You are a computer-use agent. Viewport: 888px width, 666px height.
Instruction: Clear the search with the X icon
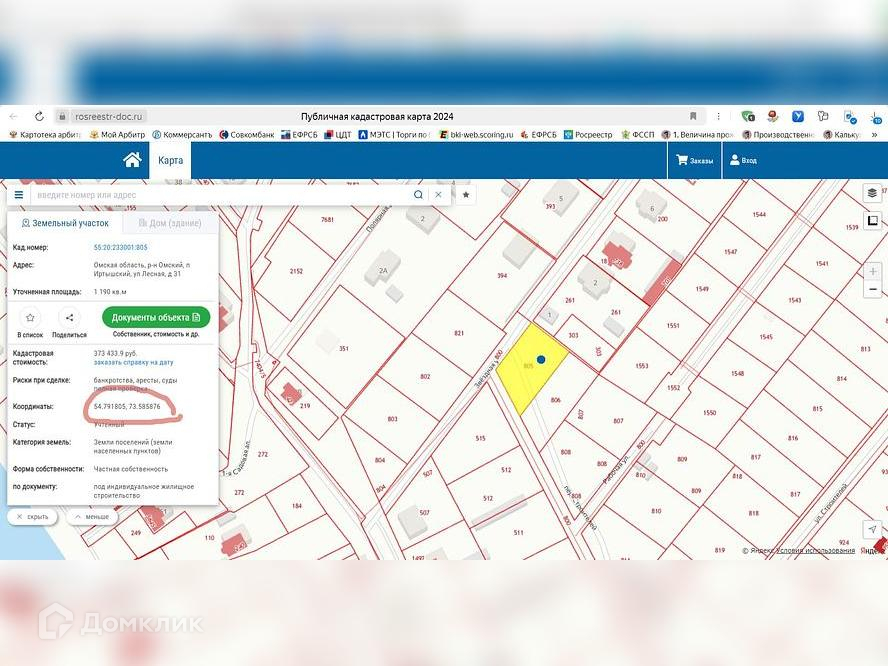click(x=438, y=195)
